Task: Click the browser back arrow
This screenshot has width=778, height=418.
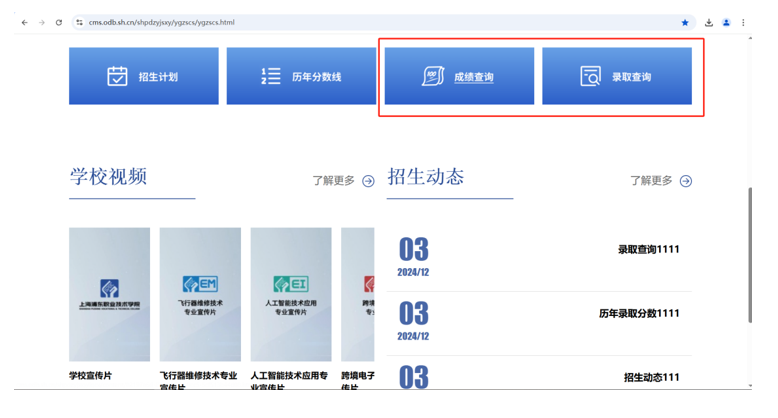Action: coord(25,22)
